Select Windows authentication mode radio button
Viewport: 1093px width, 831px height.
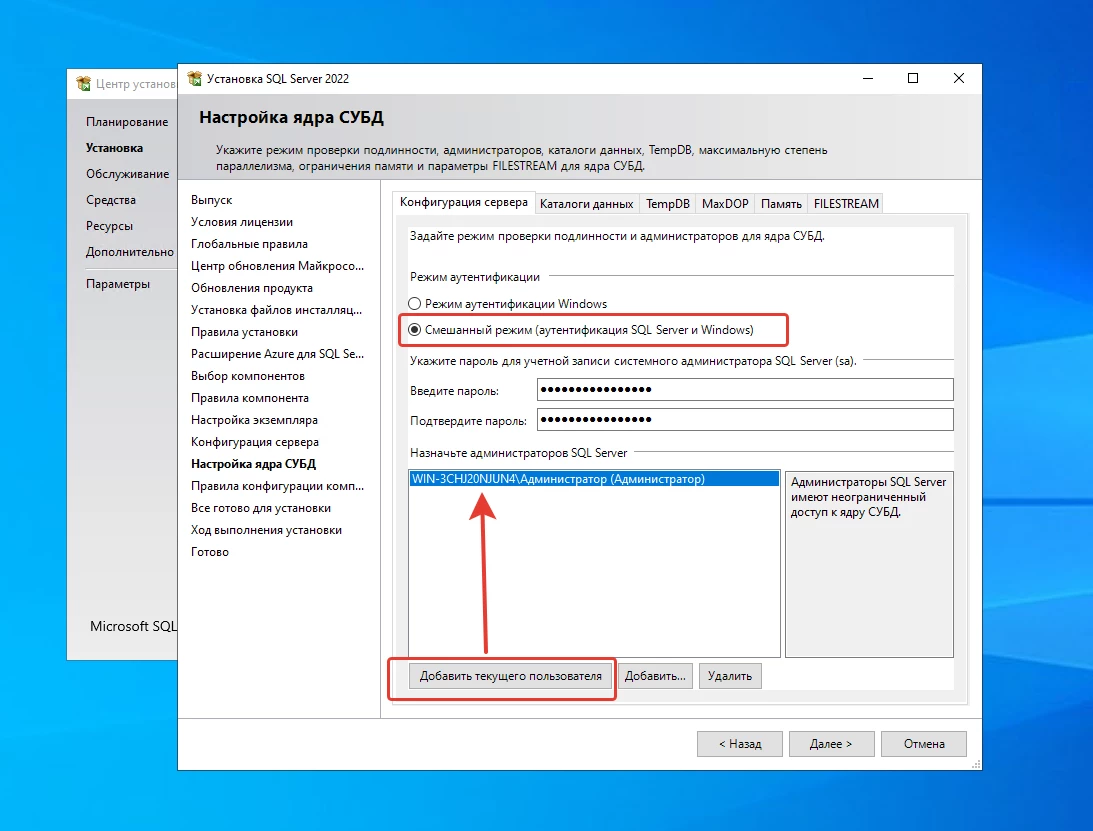pyautogui.click(x=415, y=304)
